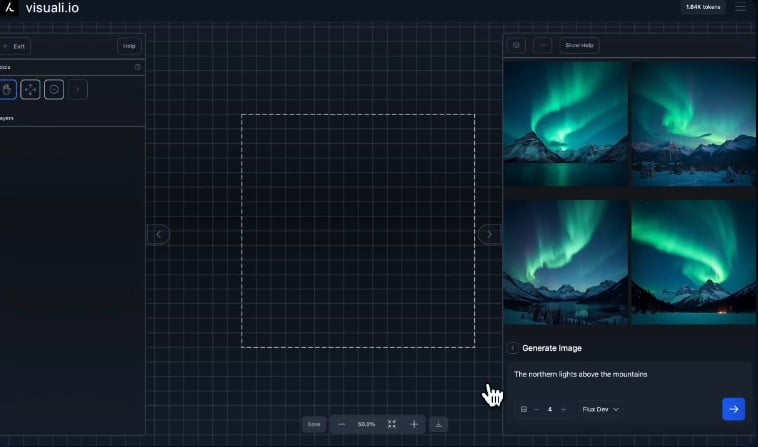Viewport: 758px width, 447px height.
Task: Click the Help button in left panel
Action: (129, 46)
